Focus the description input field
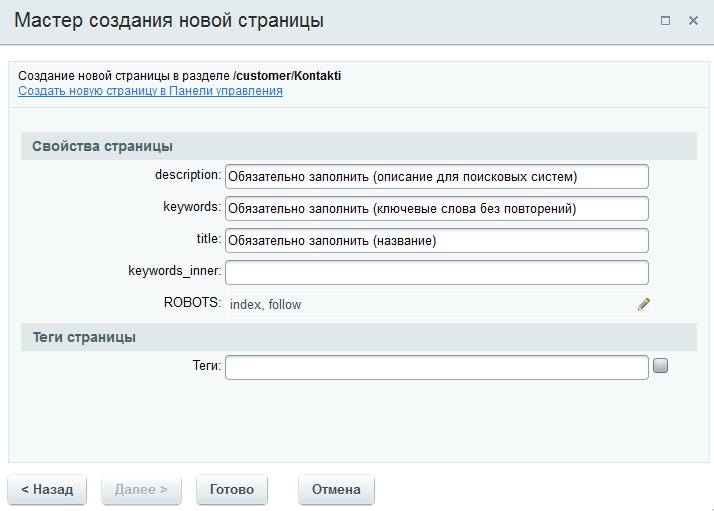This screenshot has width=714, height=511. [x=437, y=177]
